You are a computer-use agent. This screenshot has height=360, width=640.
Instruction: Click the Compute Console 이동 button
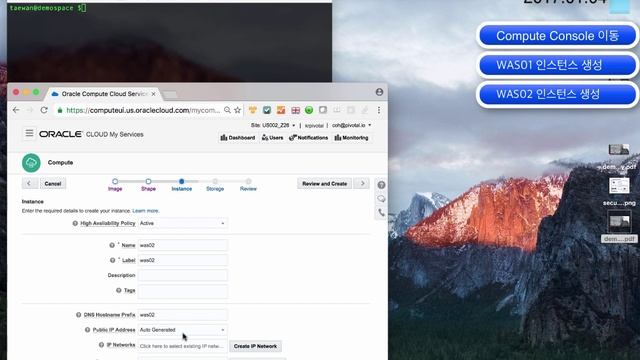[x=558, y=36]
